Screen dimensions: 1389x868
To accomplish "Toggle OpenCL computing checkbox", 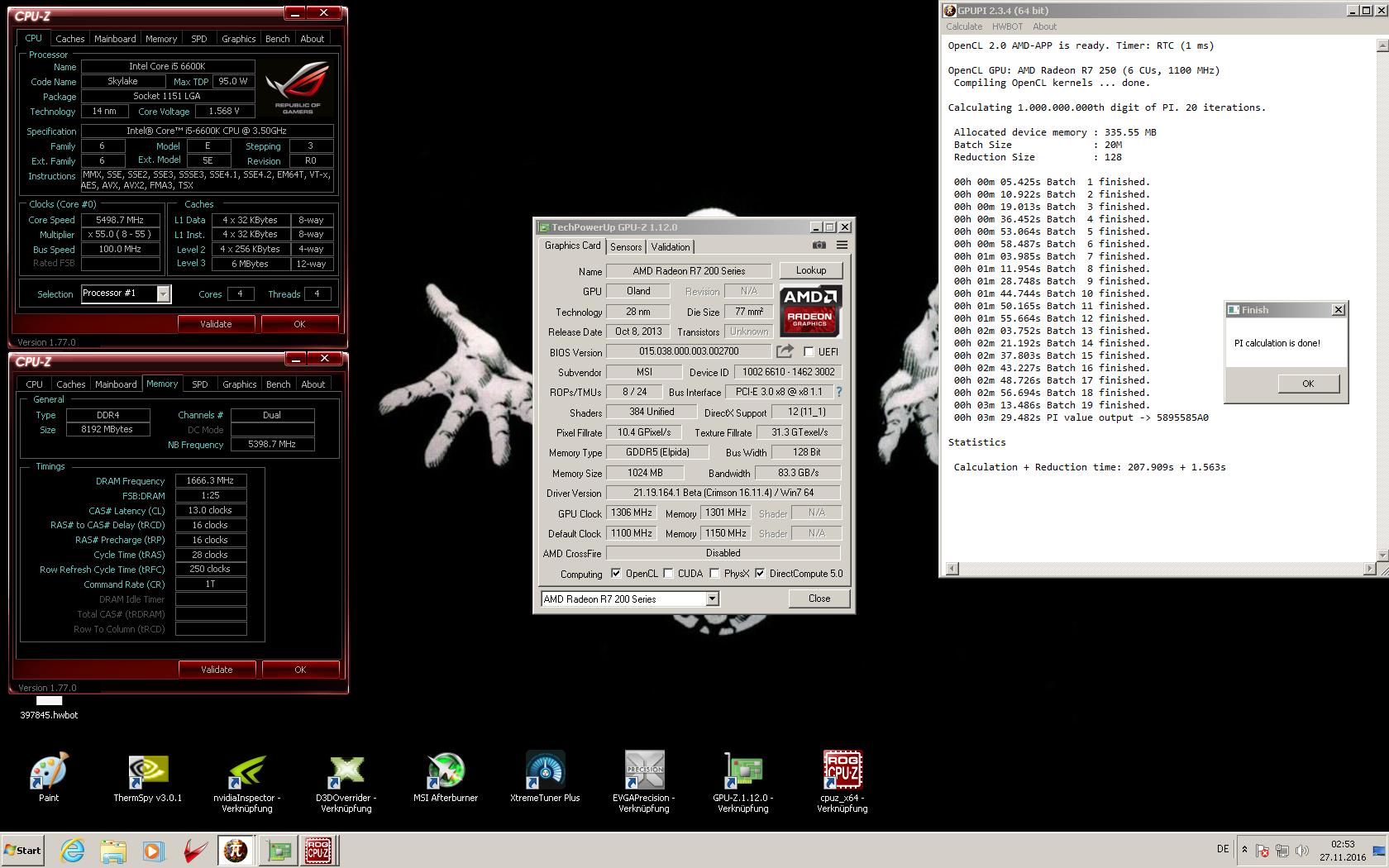I will coord(615,573).
